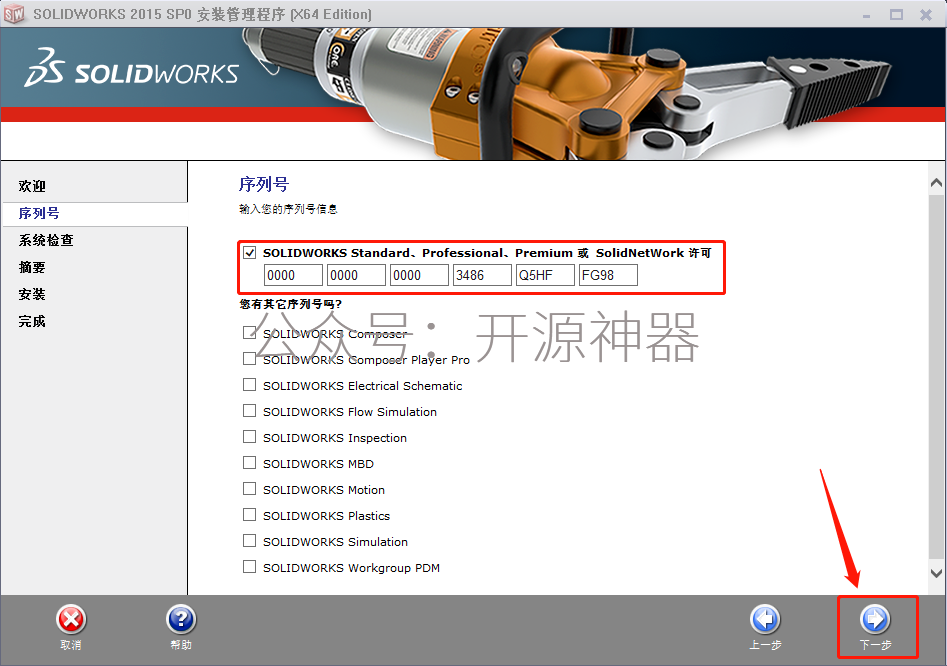Click second serial number field

pyautogui.click(x=356, y=275)
